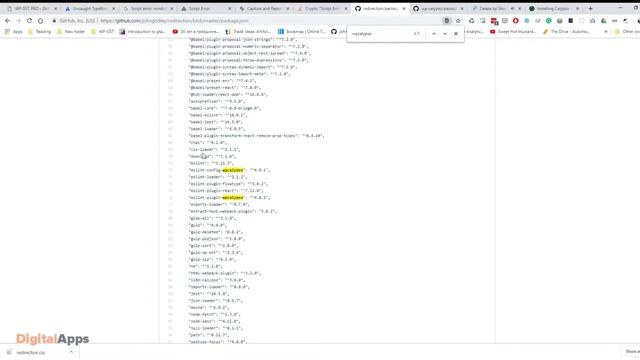This screenshot has height=360, width=640.
Task: Click the camera extension icon
Action: [x=592, y=21]
